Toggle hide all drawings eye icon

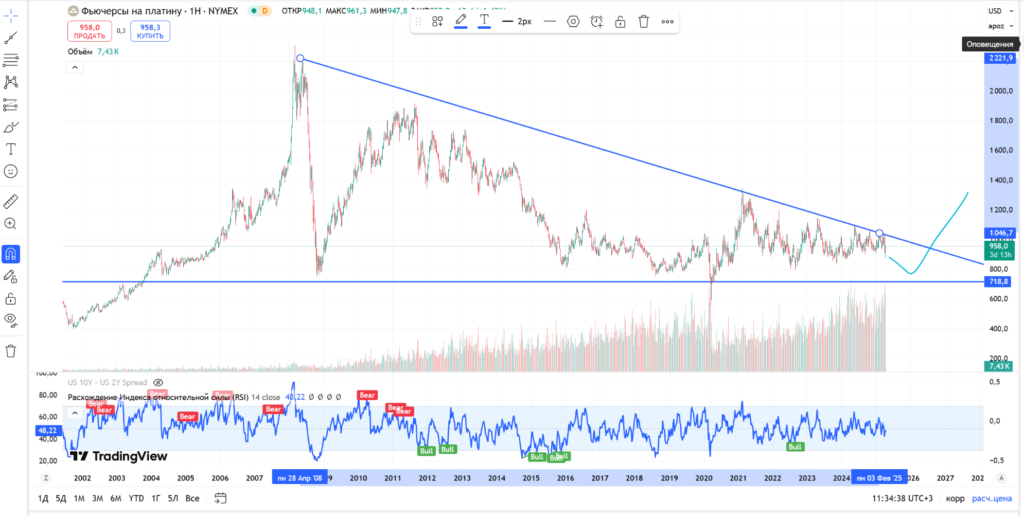point(10,320)
